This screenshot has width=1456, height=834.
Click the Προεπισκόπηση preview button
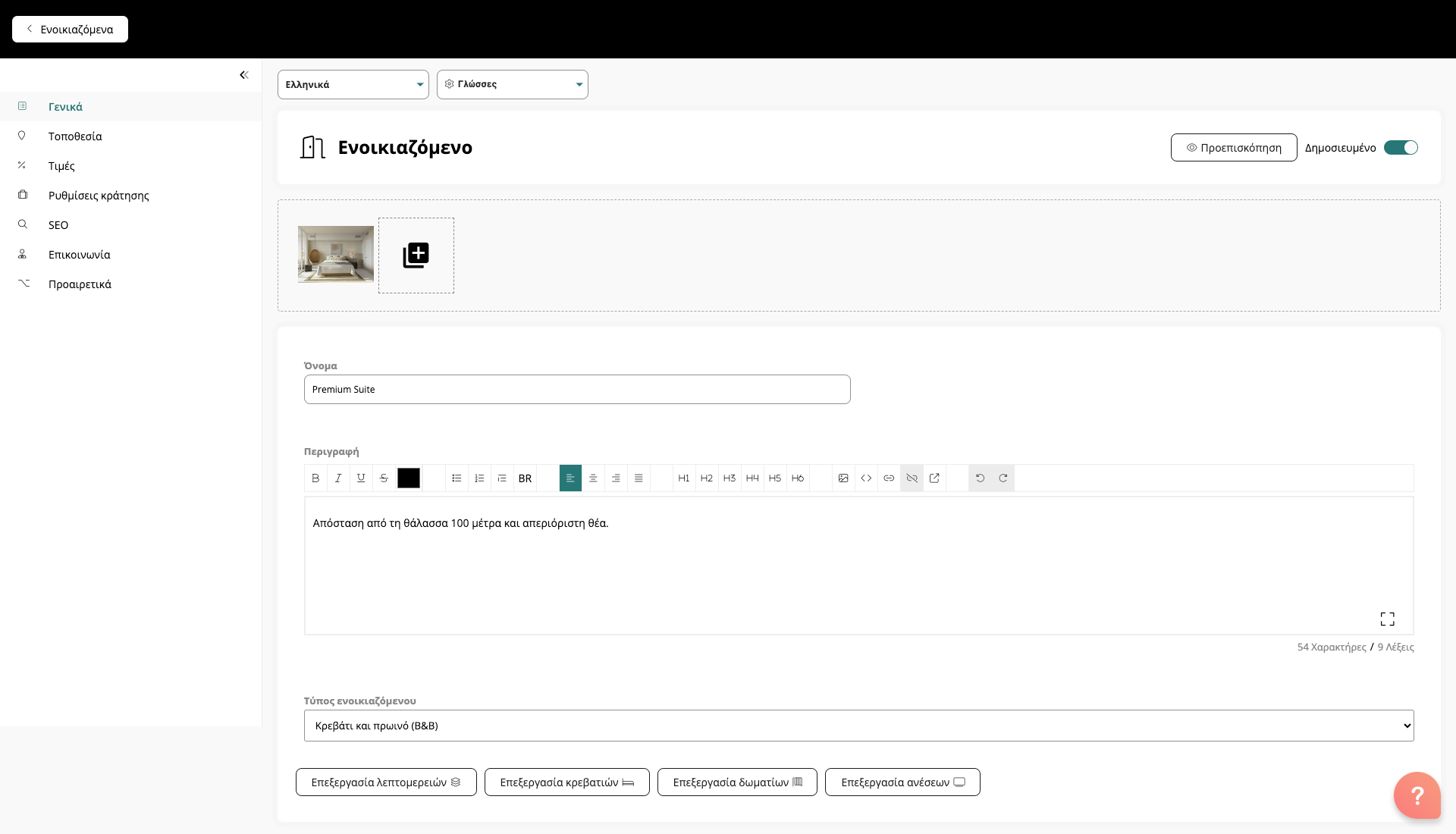coord(1233,148)
